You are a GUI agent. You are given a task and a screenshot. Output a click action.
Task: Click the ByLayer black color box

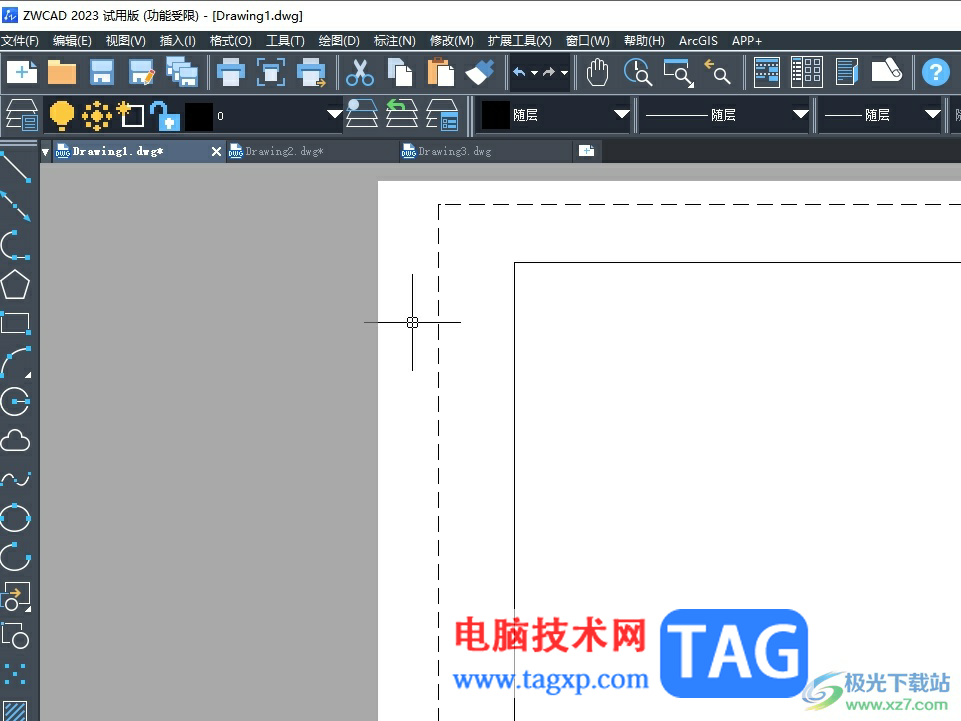[495, 115]
